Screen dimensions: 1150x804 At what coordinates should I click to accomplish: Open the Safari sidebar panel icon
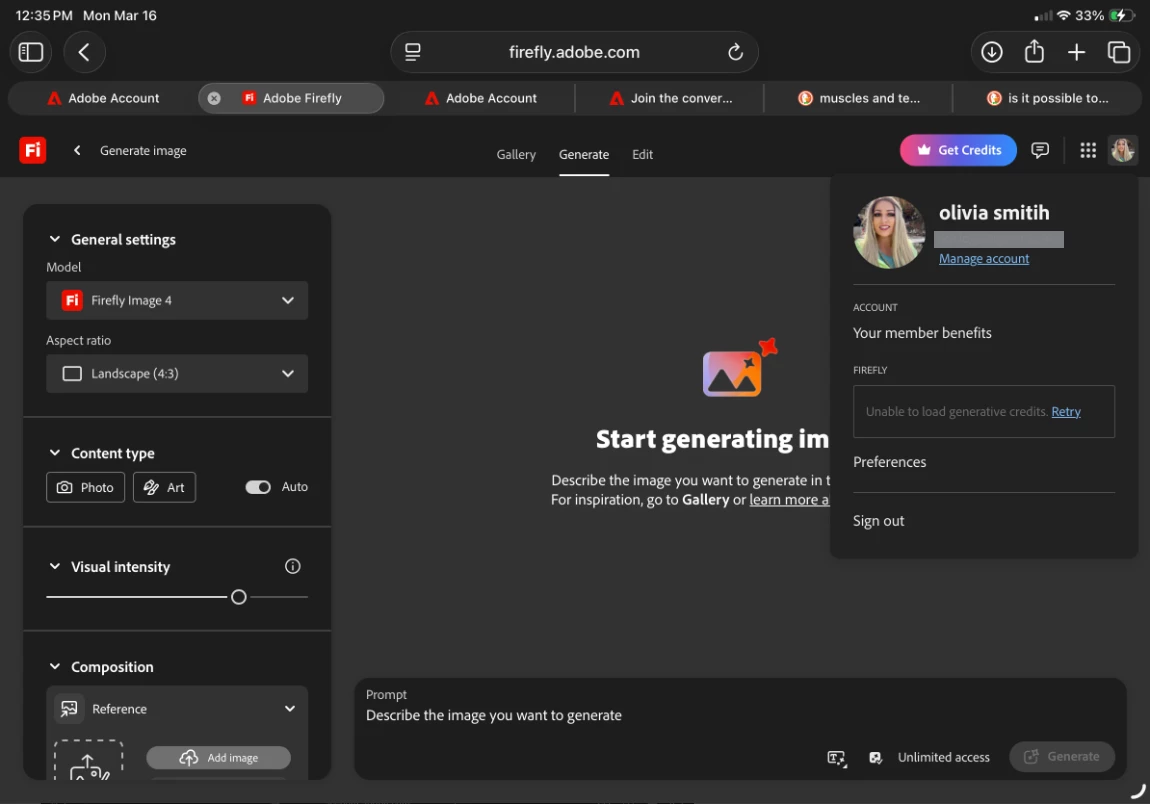31,52
